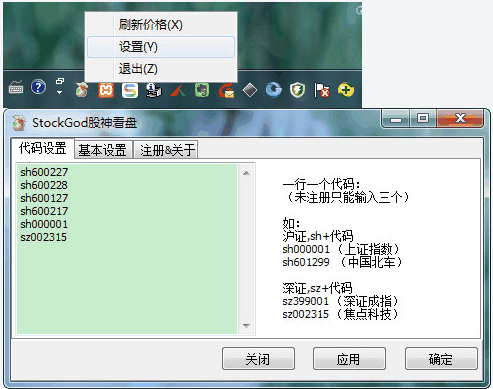493x389 pixels.
Task: Switch to the 基本设置 tab
Action: 103,150
